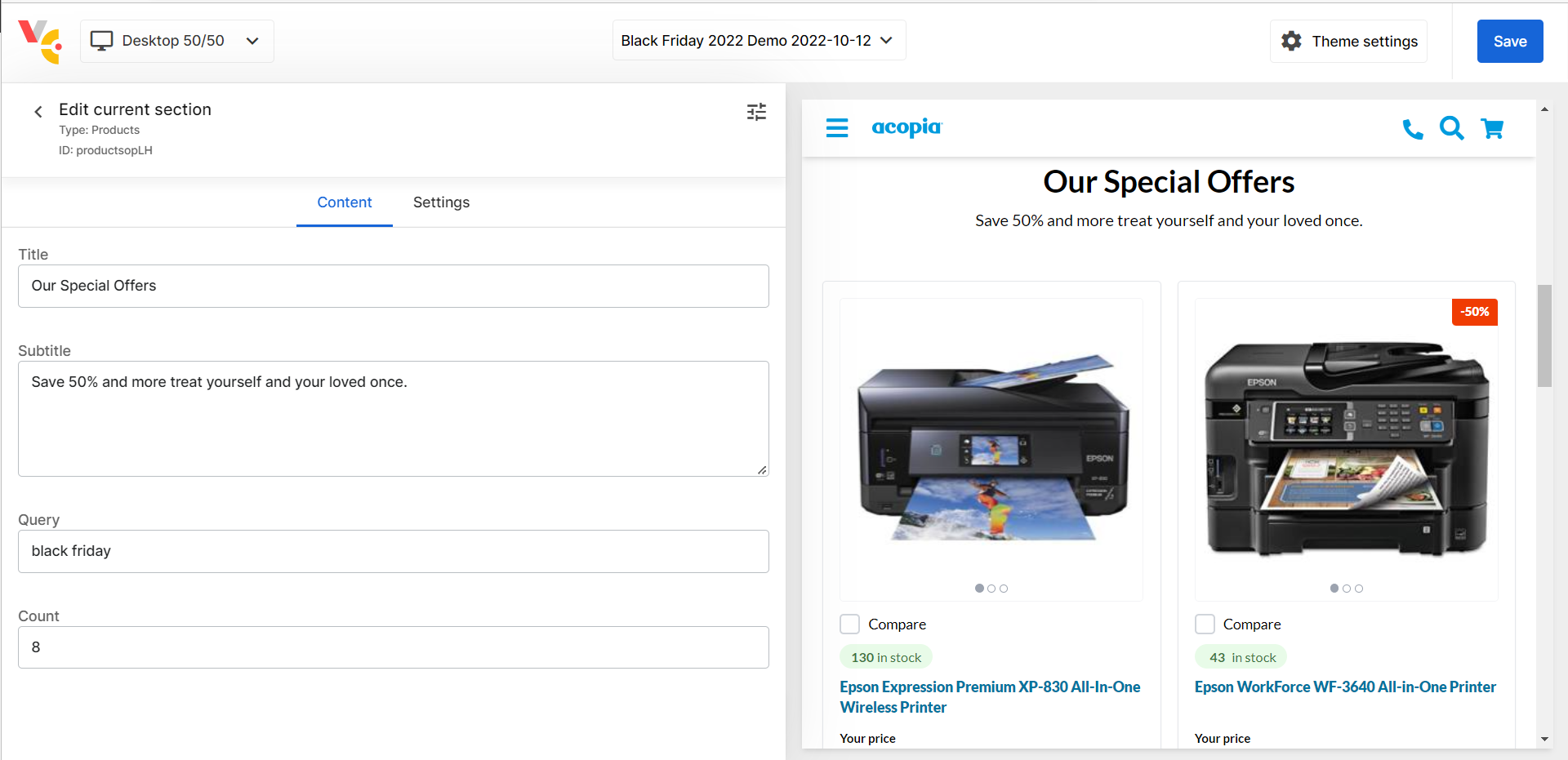Click the back arrow beside Edit current section
Viewport: 1568px width, 760px height.
[38, 112]
